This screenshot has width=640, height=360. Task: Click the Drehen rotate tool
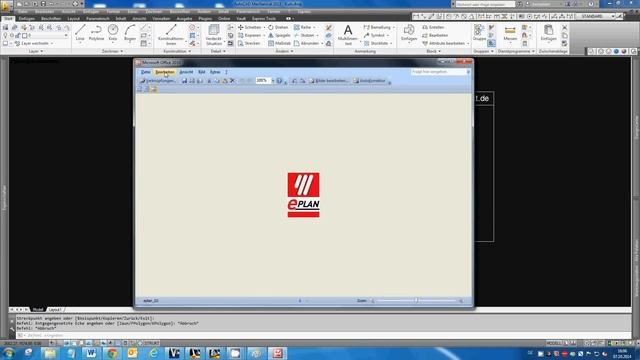(278, 27)
